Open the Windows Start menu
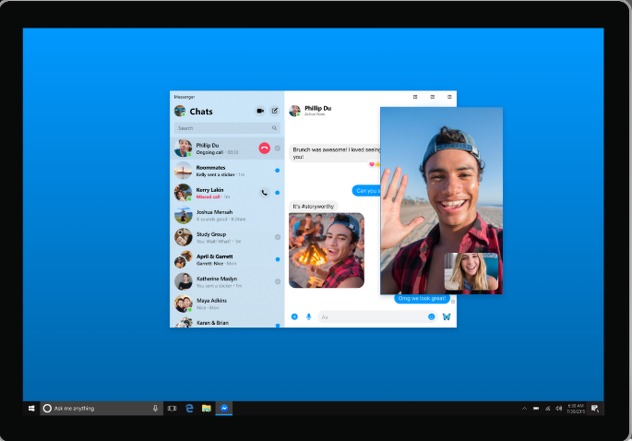This screenshot has width=632, height=441. (x=31, y=408)
